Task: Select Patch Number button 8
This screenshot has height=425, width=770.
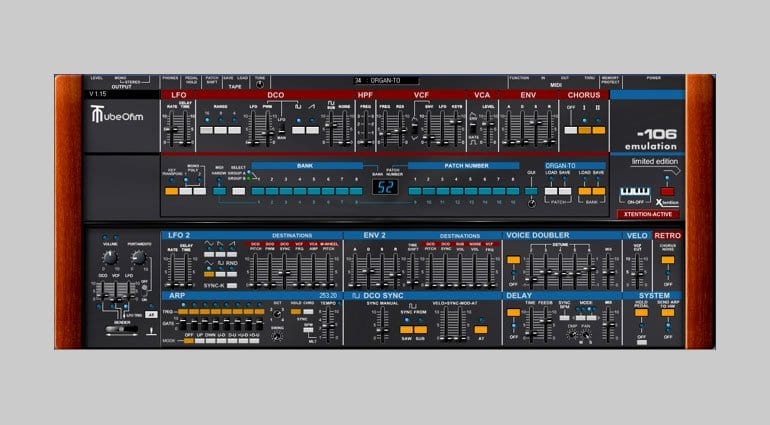Action: pos(513,191)
